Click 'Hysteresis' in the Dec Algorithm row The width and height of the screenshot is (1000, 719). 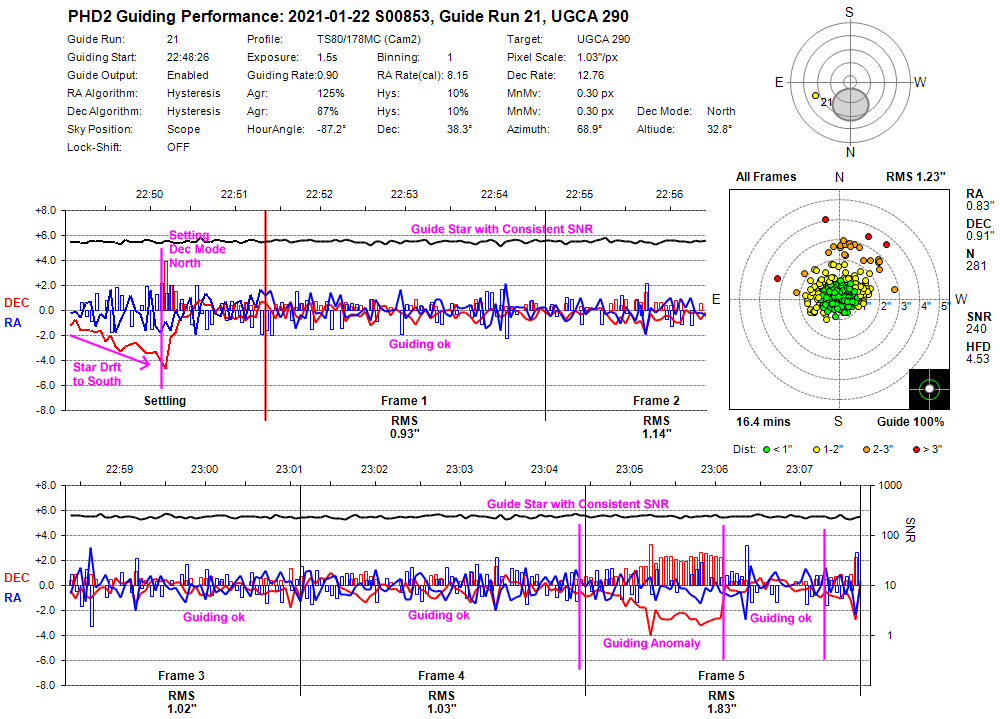[193, 111]
